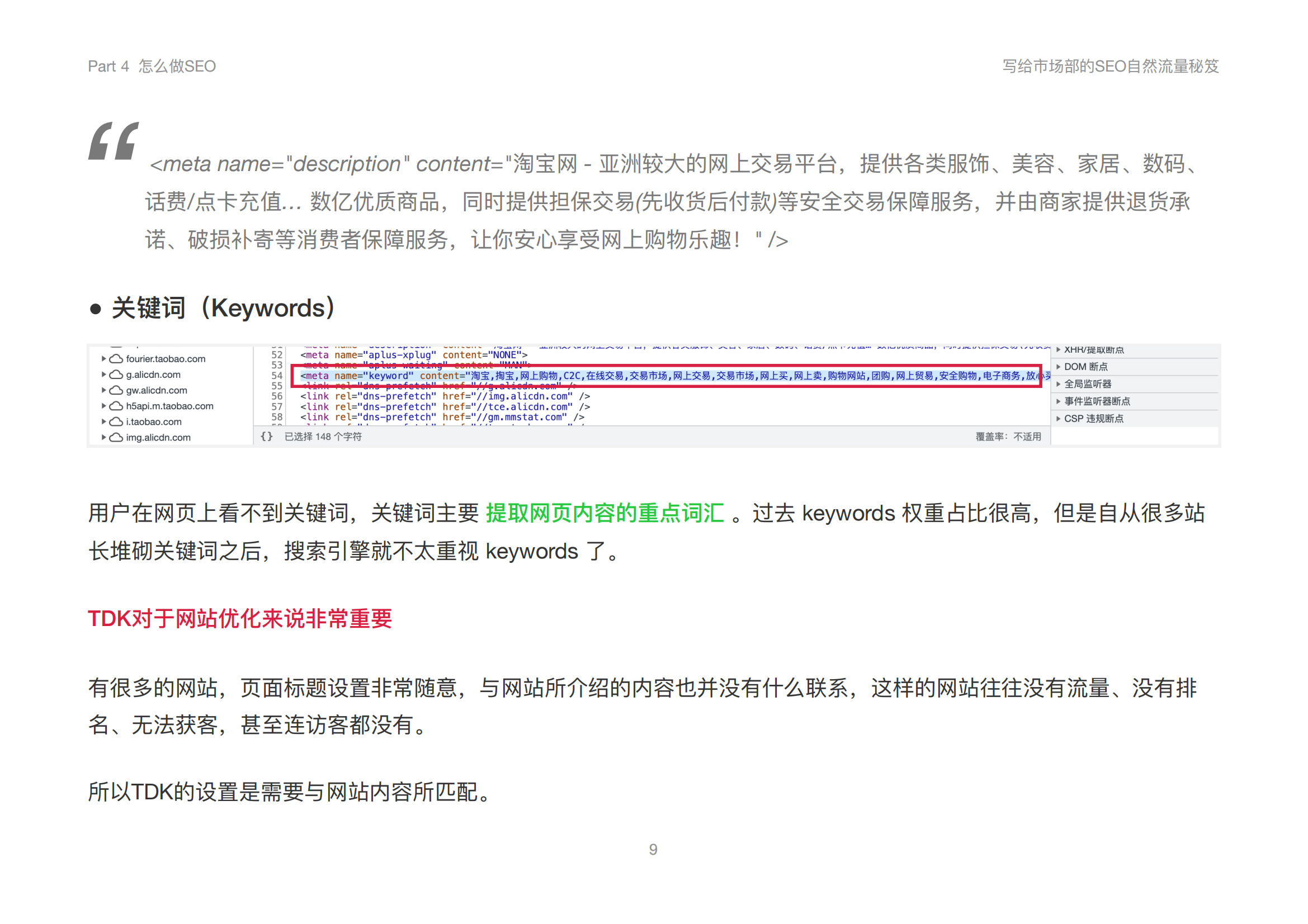Click the cloud icon beside gw.alicdn.com
1308x924 pixels.
[116, 390]
